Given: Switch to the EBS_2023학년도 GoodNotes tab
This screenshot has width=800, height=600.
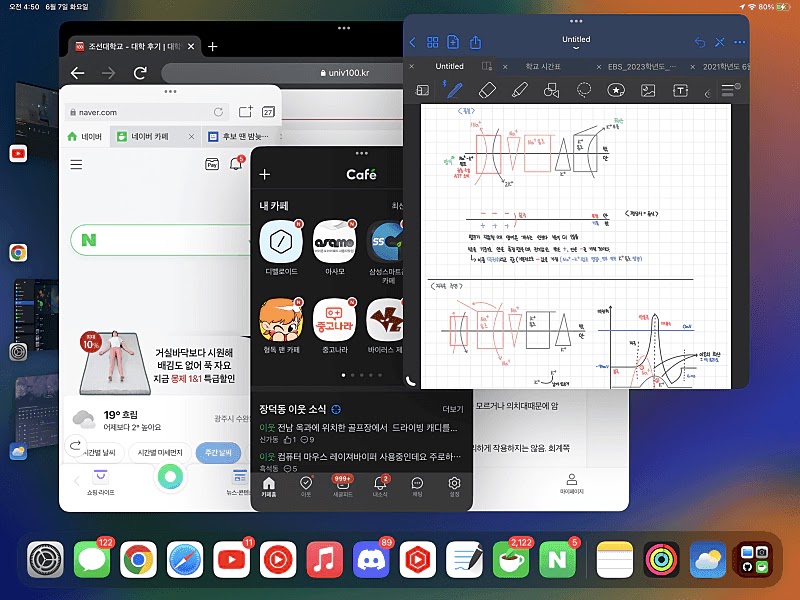Looking at the screenshot, I should tap(642, 67).
